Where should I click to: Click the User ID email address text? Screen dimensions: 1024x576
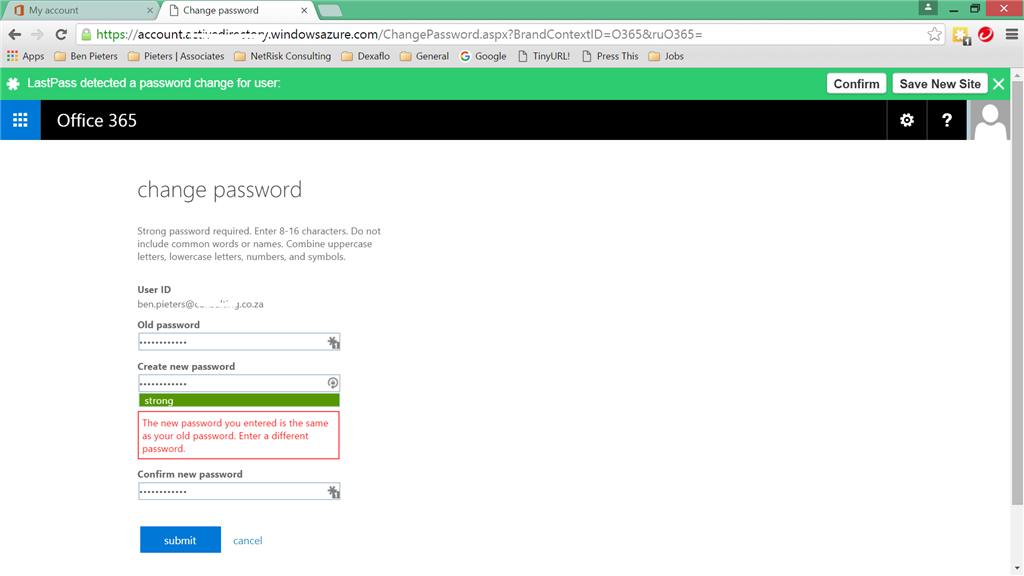coord(200,304)
